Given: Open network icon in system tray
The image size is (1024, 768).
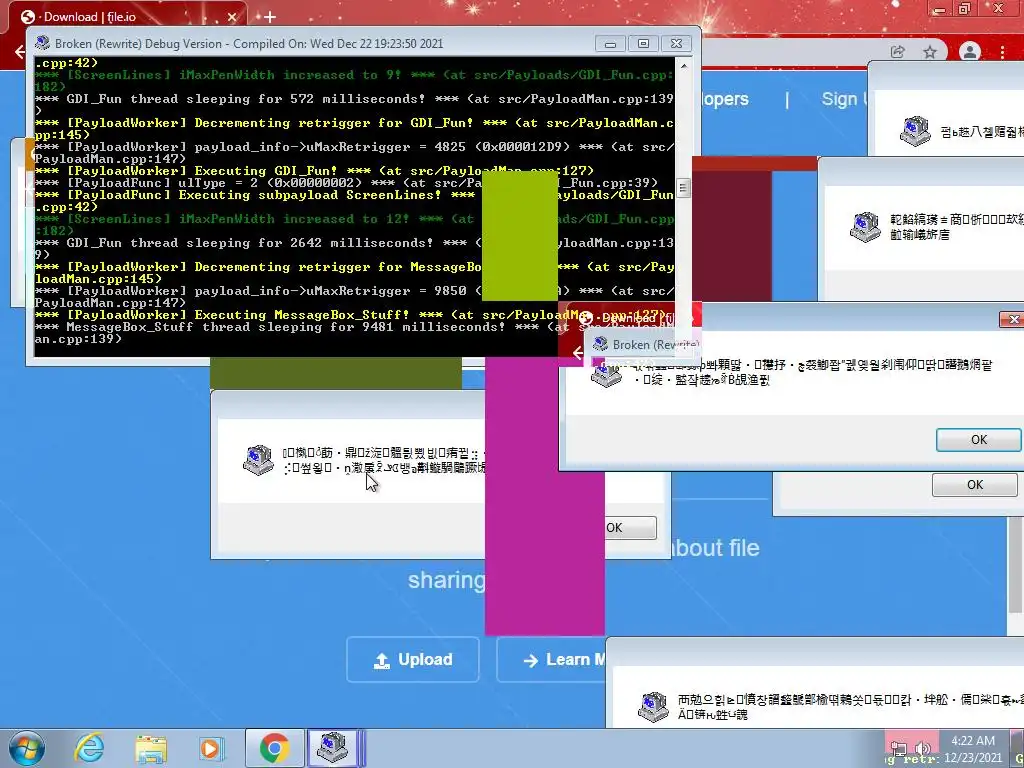Looking at the screenshot, I should (899, 748).
